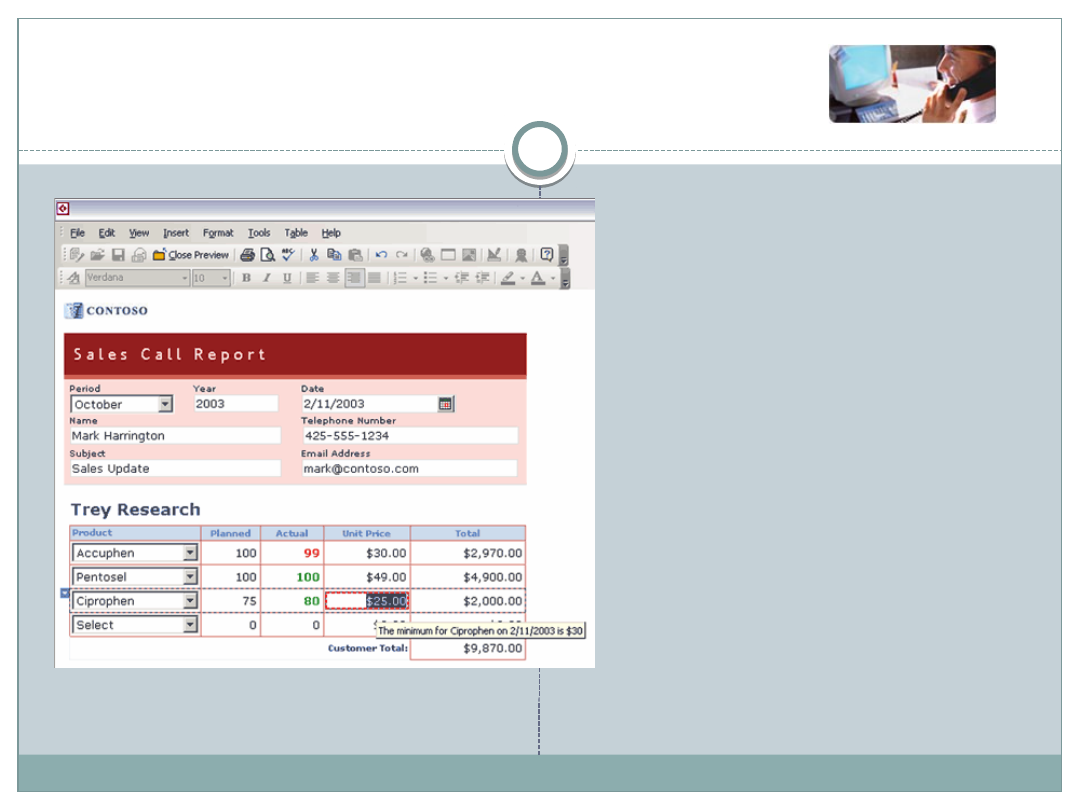This screenshot has height=810, width=1080.
Task: Open the Period dropdown showing October
Action: tap(165, 404)
